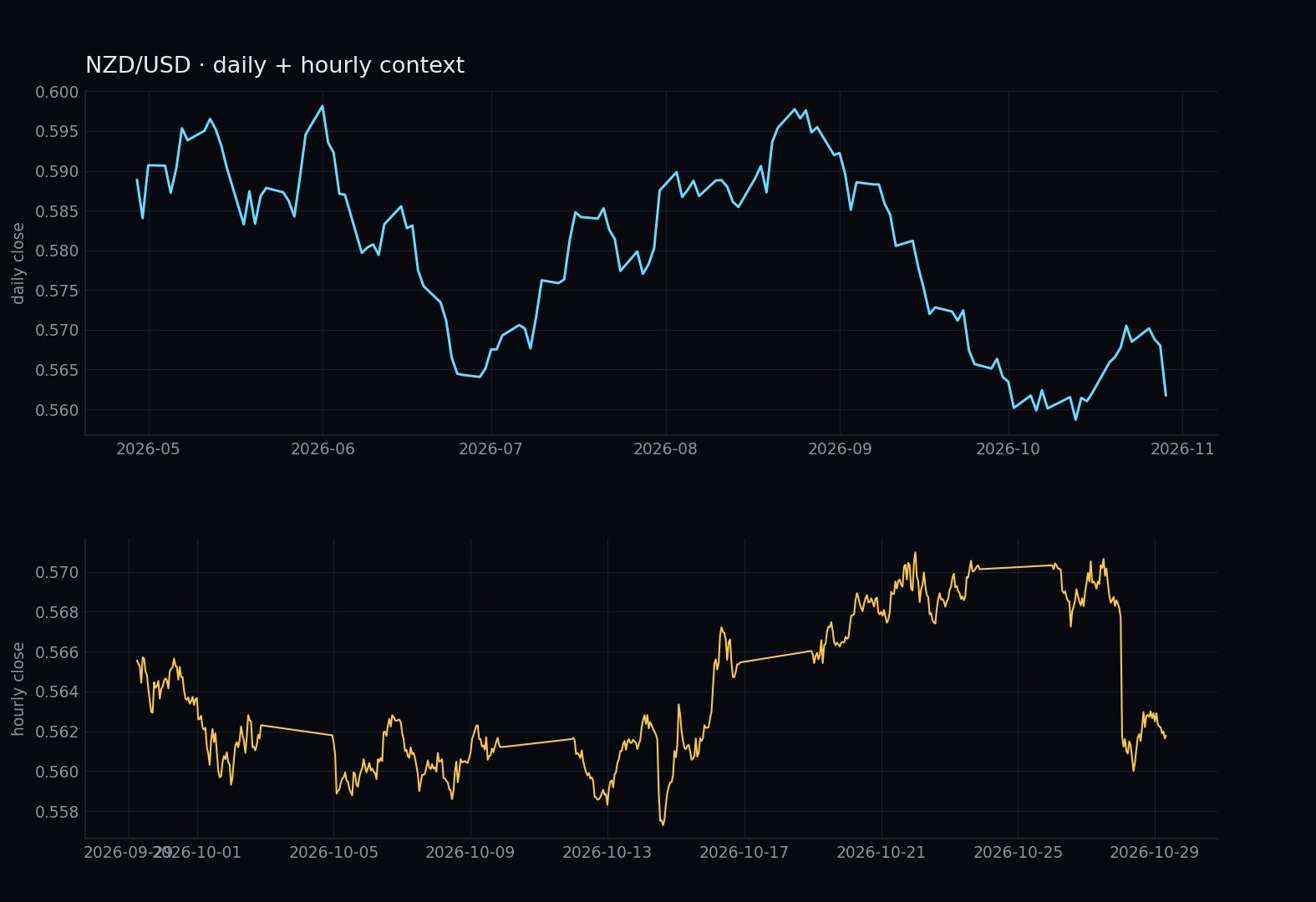
Task: Click the 2026-11 date label
Action: click(x=1182, y=449)
